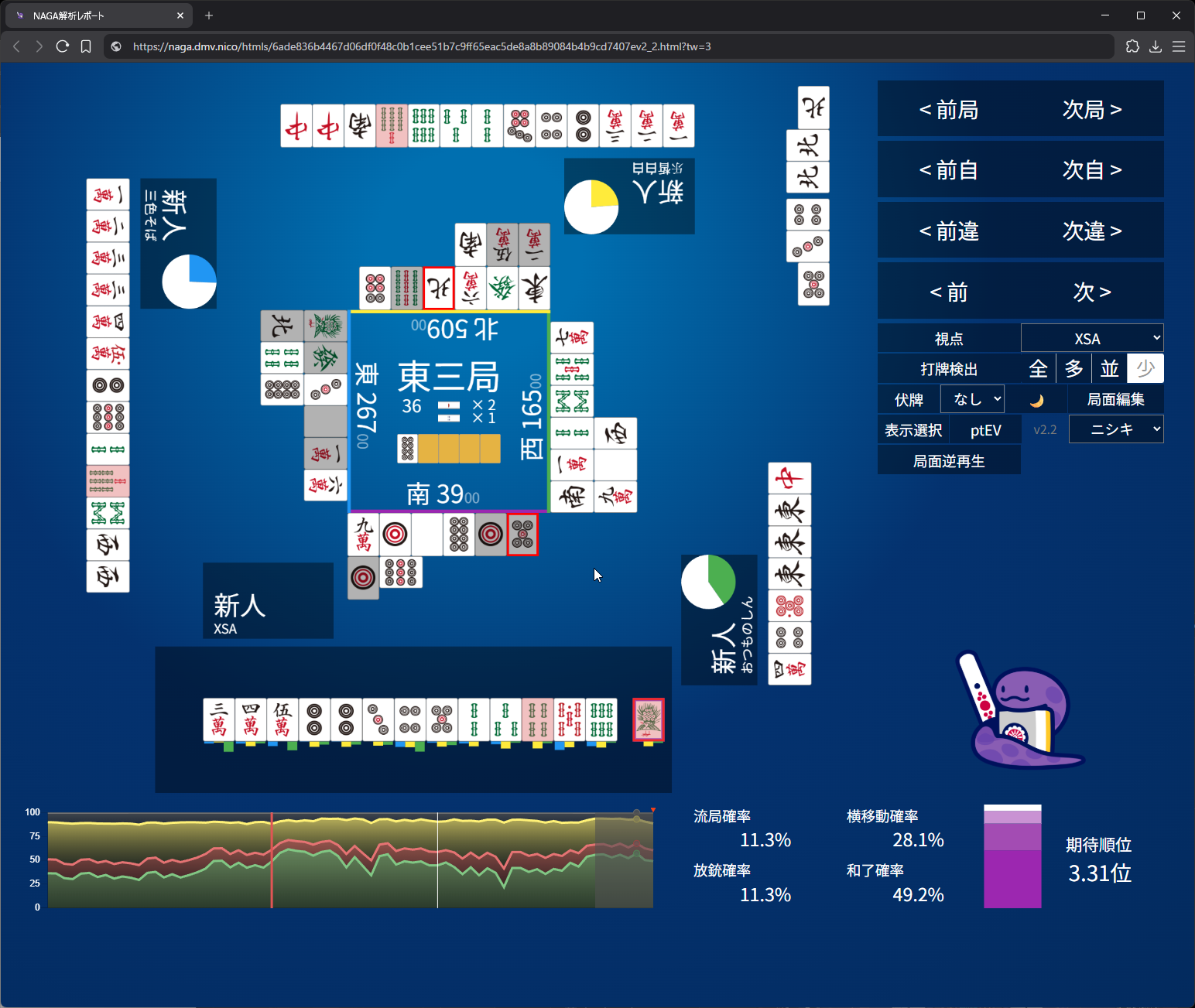Viewport: 1195px width, 1008px height.
Task: Click the browser bookmark icon
Action: tap(86, 46)
